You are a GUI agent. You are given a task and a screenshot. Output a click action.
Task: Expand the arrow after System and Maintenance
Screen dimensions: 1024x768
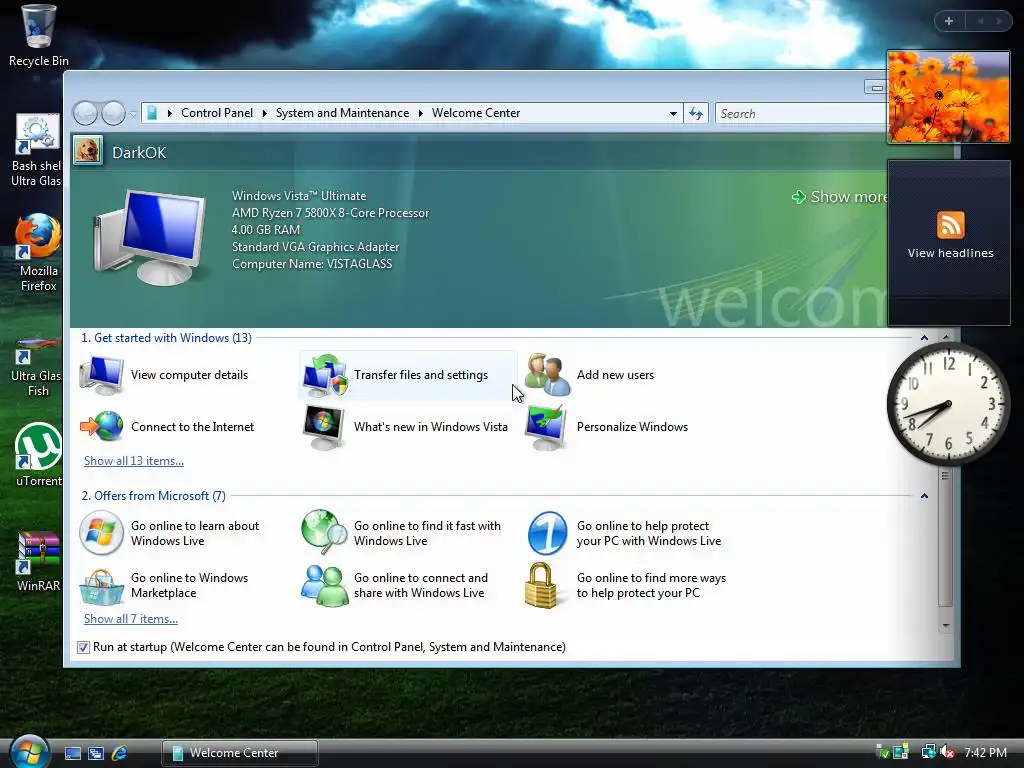pyautogui.click(x=421, y=113)
